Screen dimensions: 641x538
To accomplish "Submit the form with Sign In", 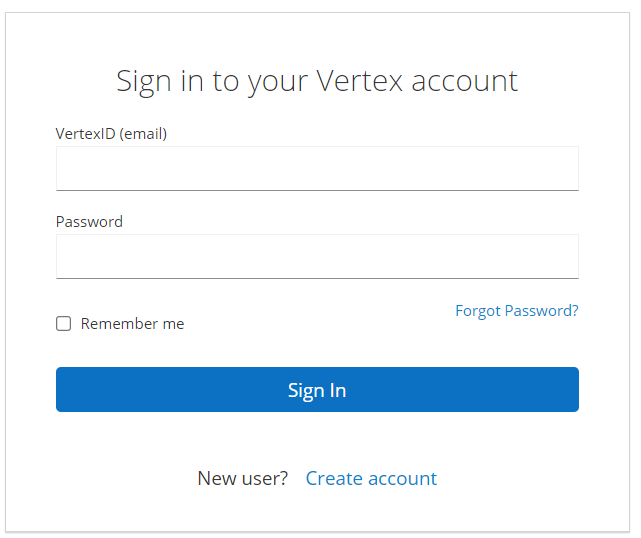I will point(317,390).
